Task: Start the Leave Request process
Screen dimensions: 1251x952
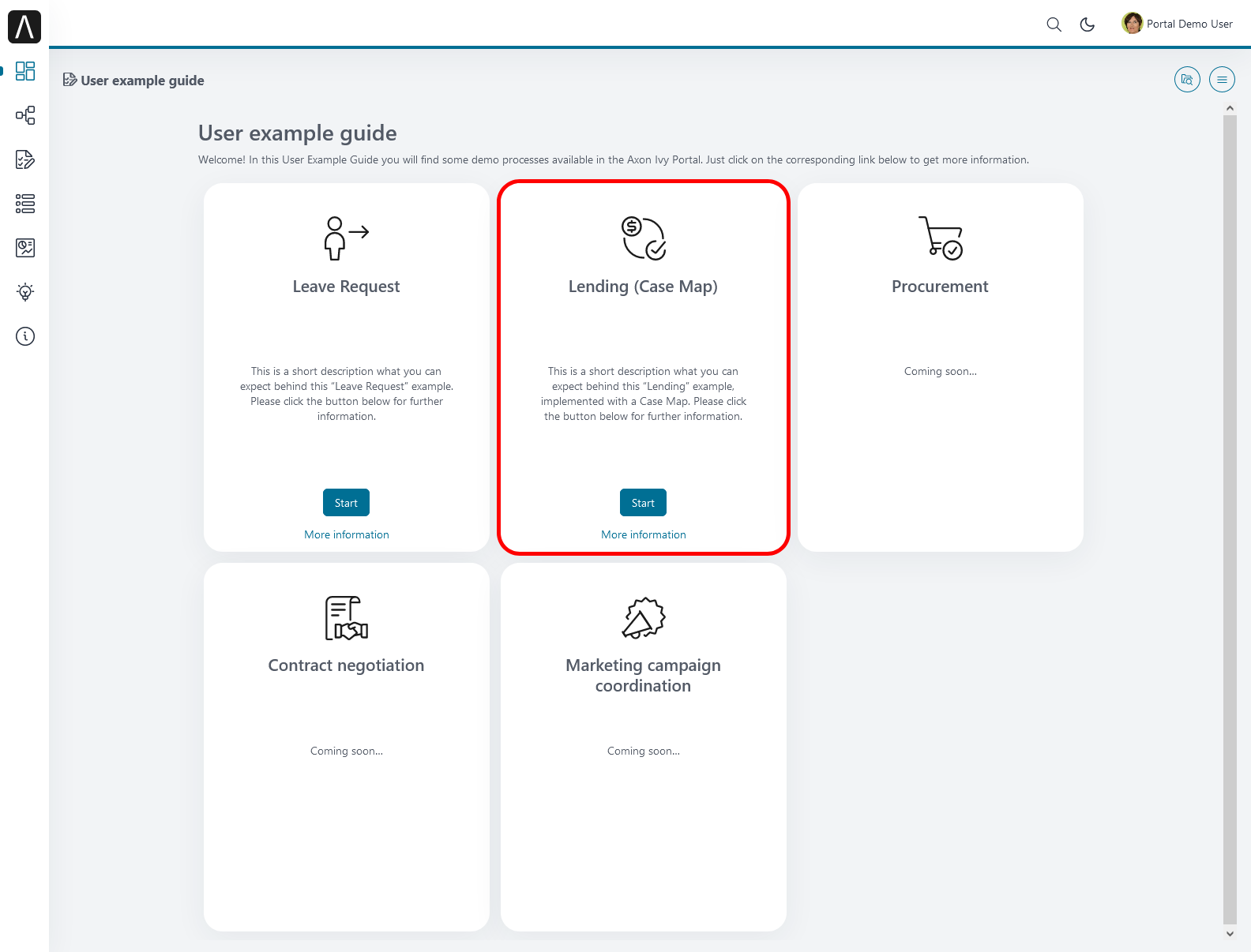Action: tap(346, 503)
